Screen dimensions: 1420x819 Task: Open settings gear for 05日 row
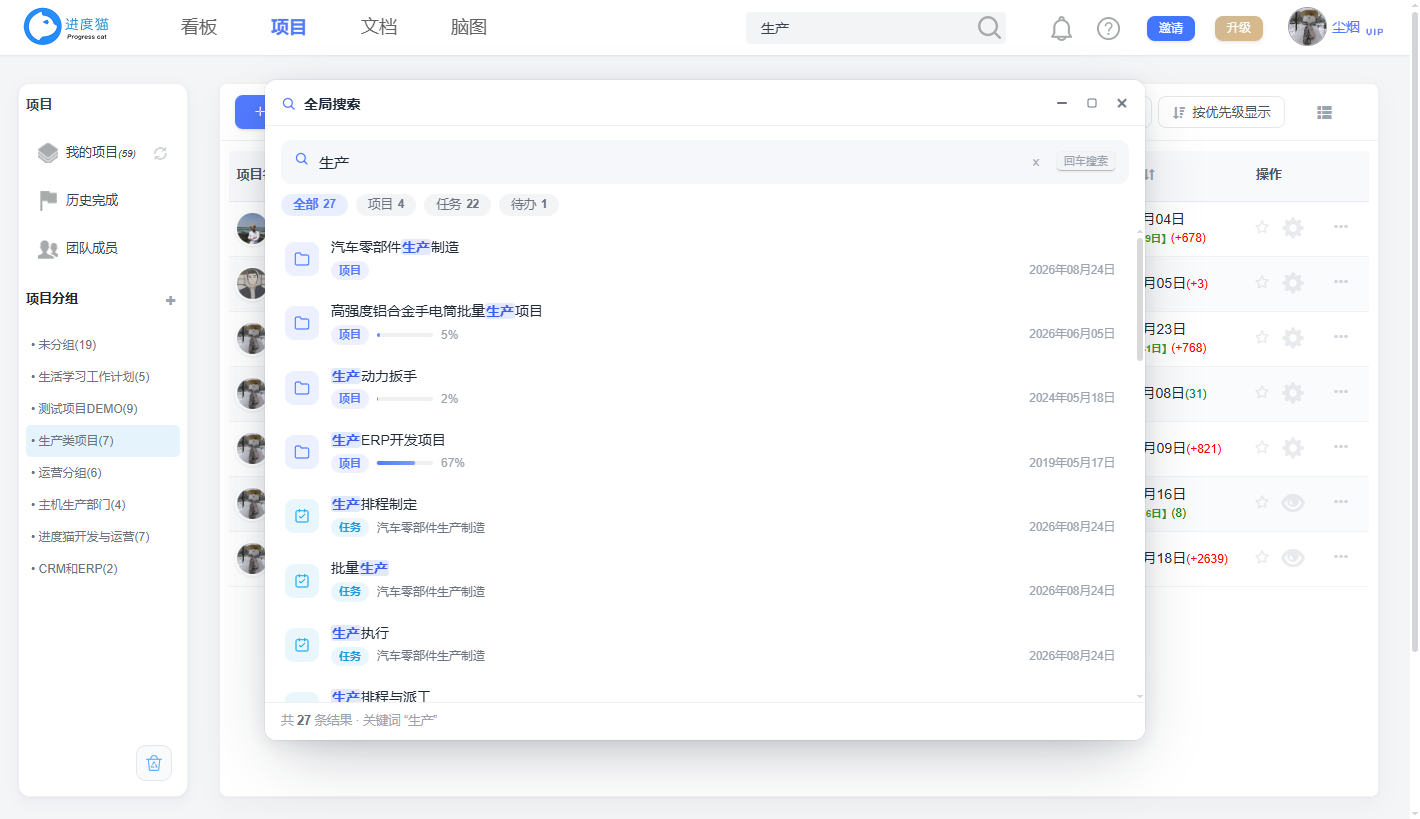tap(1293, 283)
